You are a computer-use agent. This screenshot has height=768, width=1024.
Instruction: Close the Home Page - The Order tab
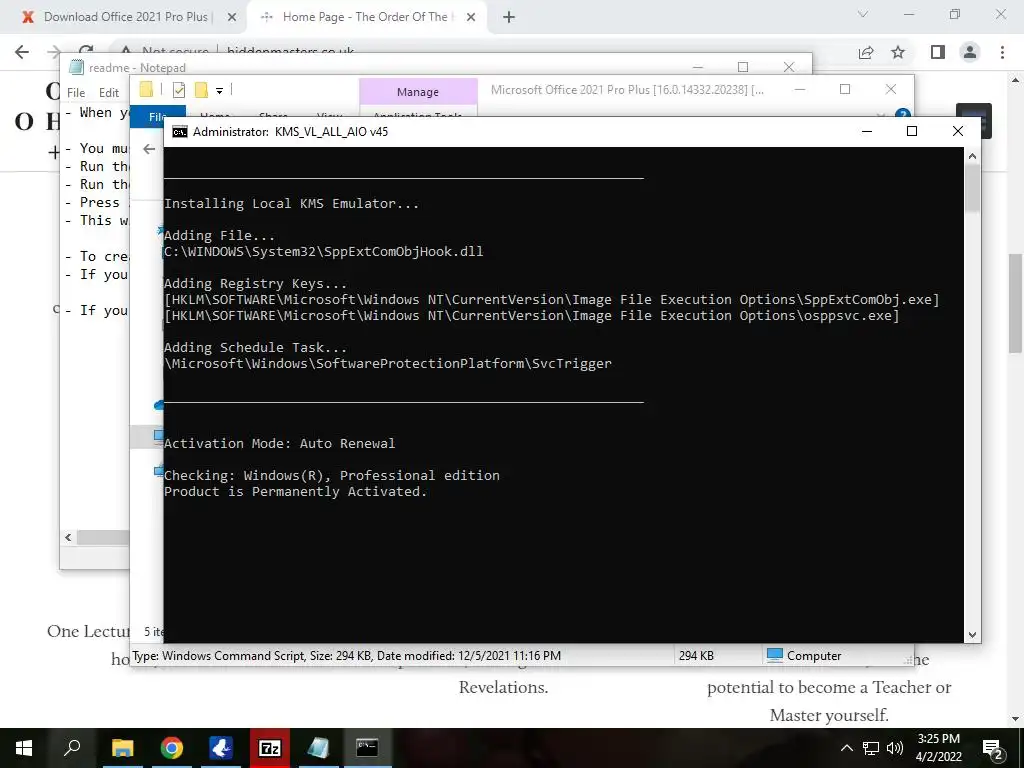pyautogui.click(x=471, y=18)
